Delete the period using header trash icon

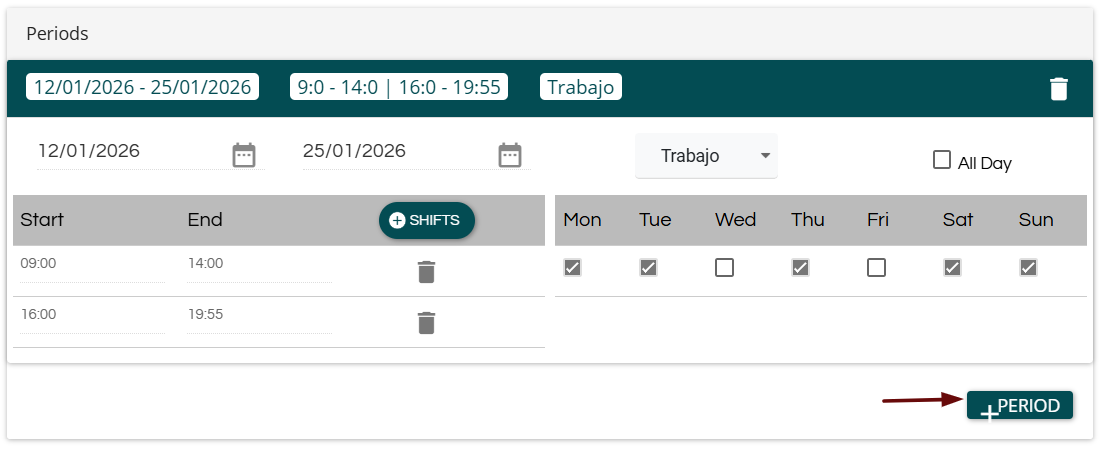click(1058, 89)
